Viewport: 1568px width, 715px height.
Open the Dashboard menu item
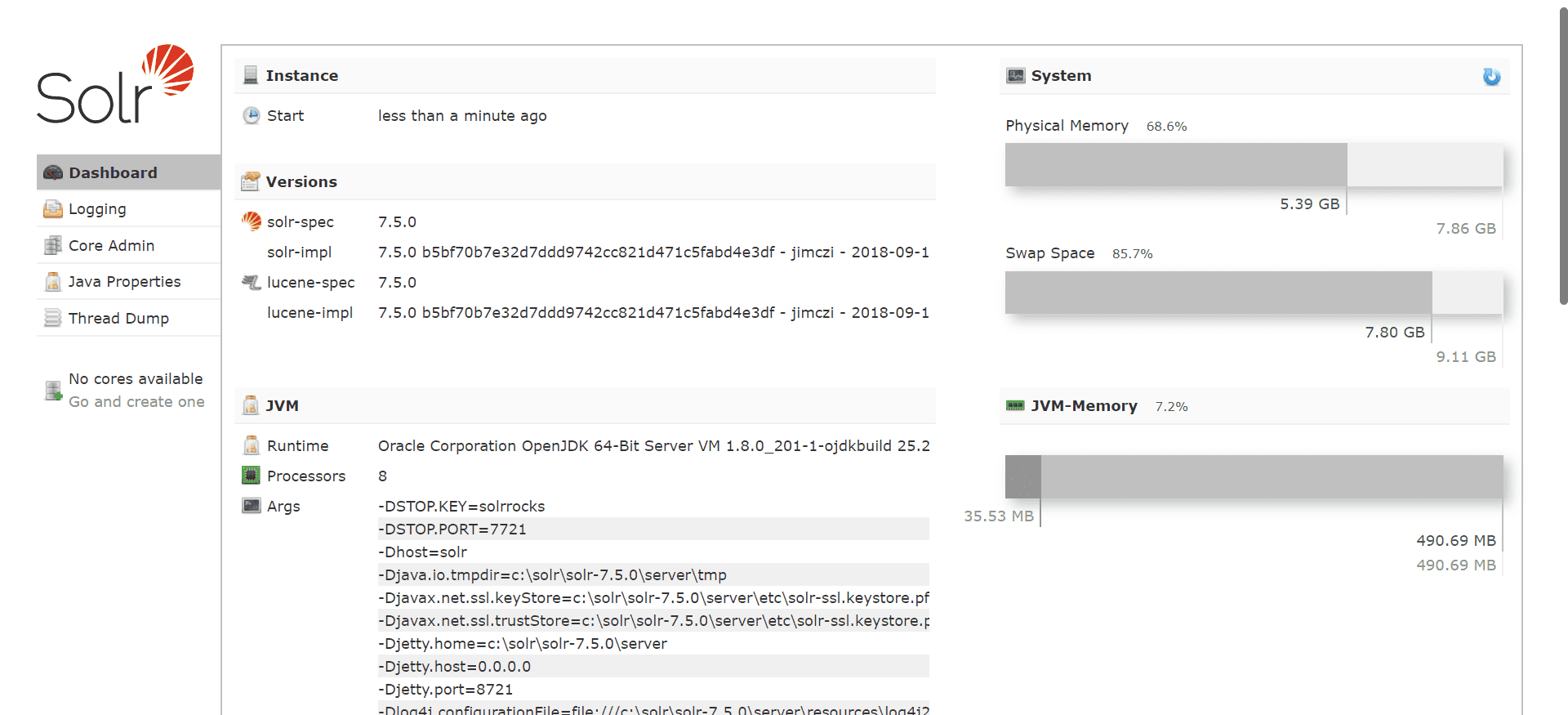tap(128, 172)
